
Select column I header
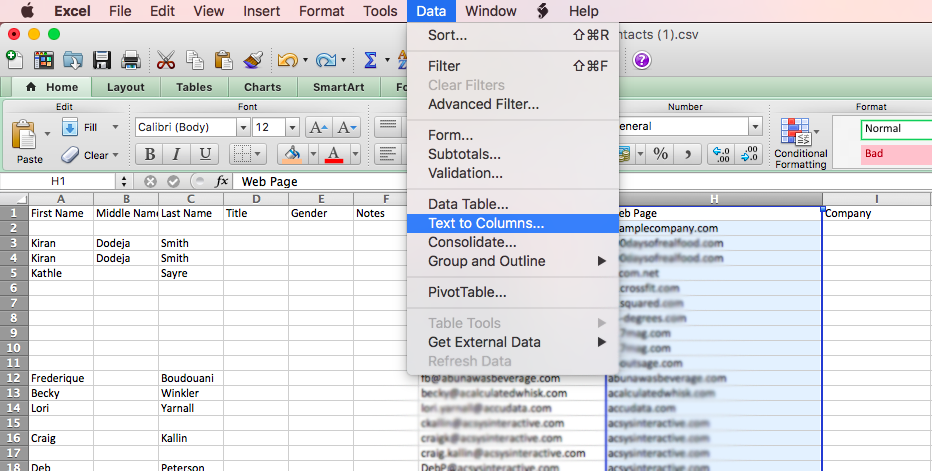coord(877,199)
